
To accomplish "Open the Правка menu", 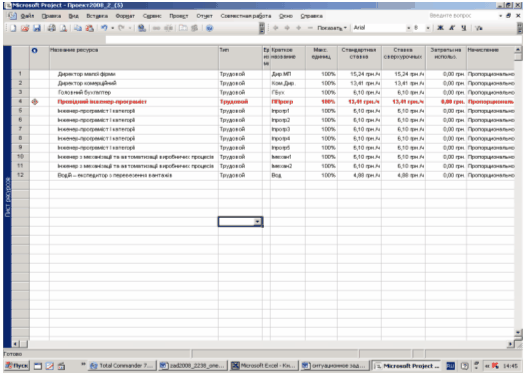I will (51, 16).
